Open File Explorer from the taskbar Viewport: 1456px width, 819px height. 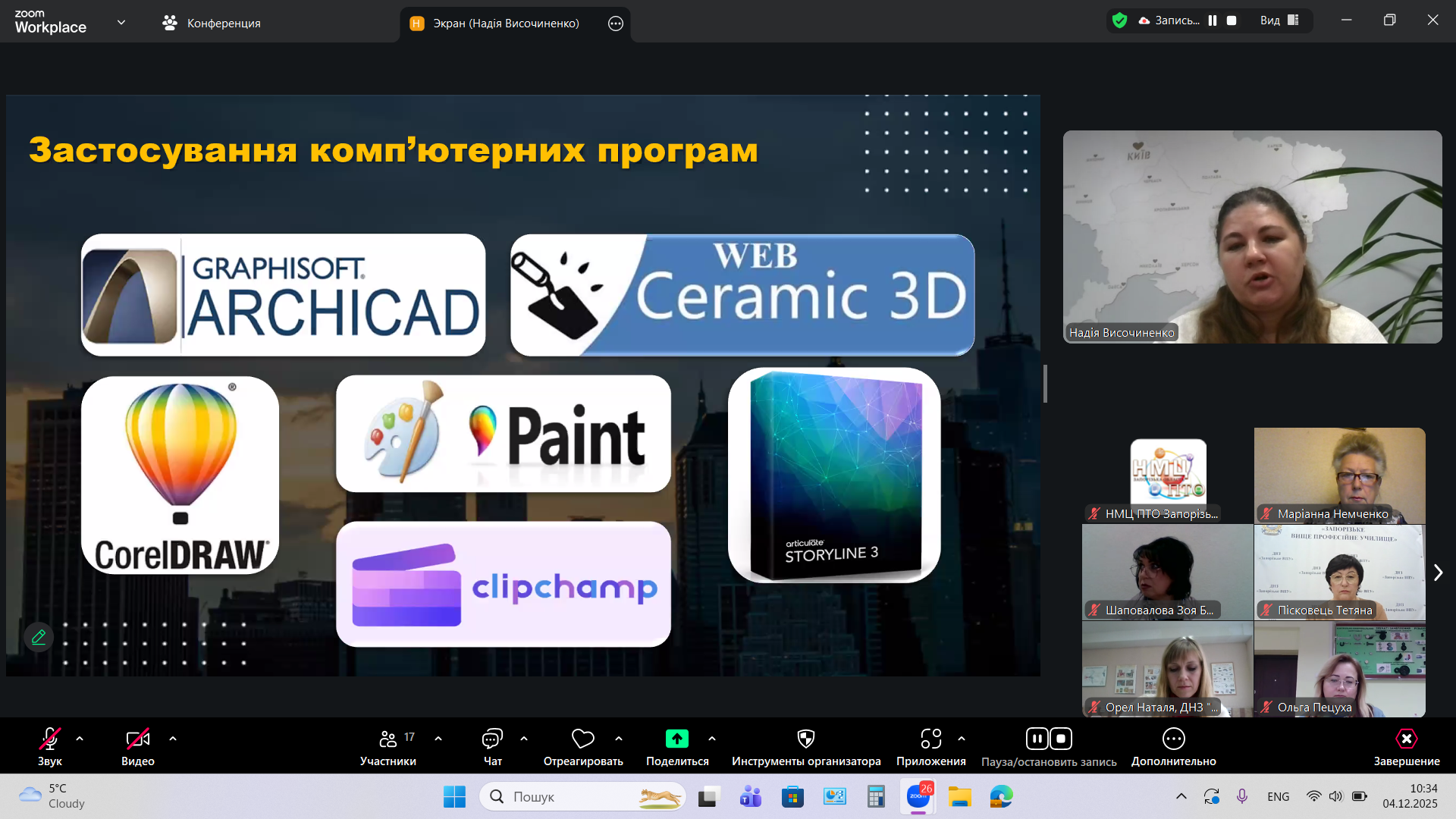959,797
